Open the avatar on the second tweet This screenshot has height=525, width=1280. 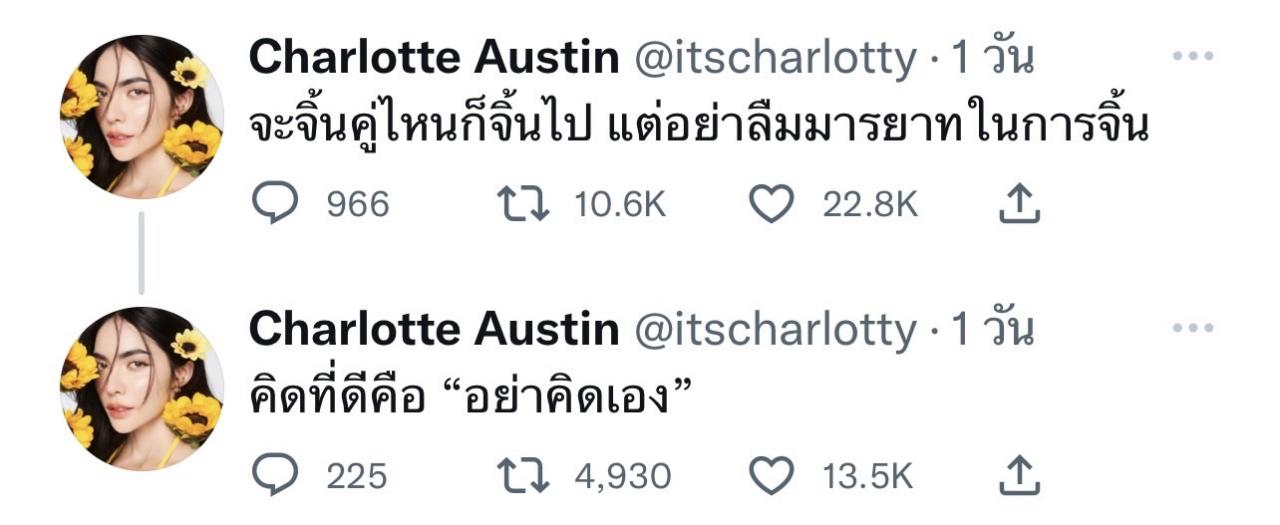pyautogui.click(x=141, y=388)
